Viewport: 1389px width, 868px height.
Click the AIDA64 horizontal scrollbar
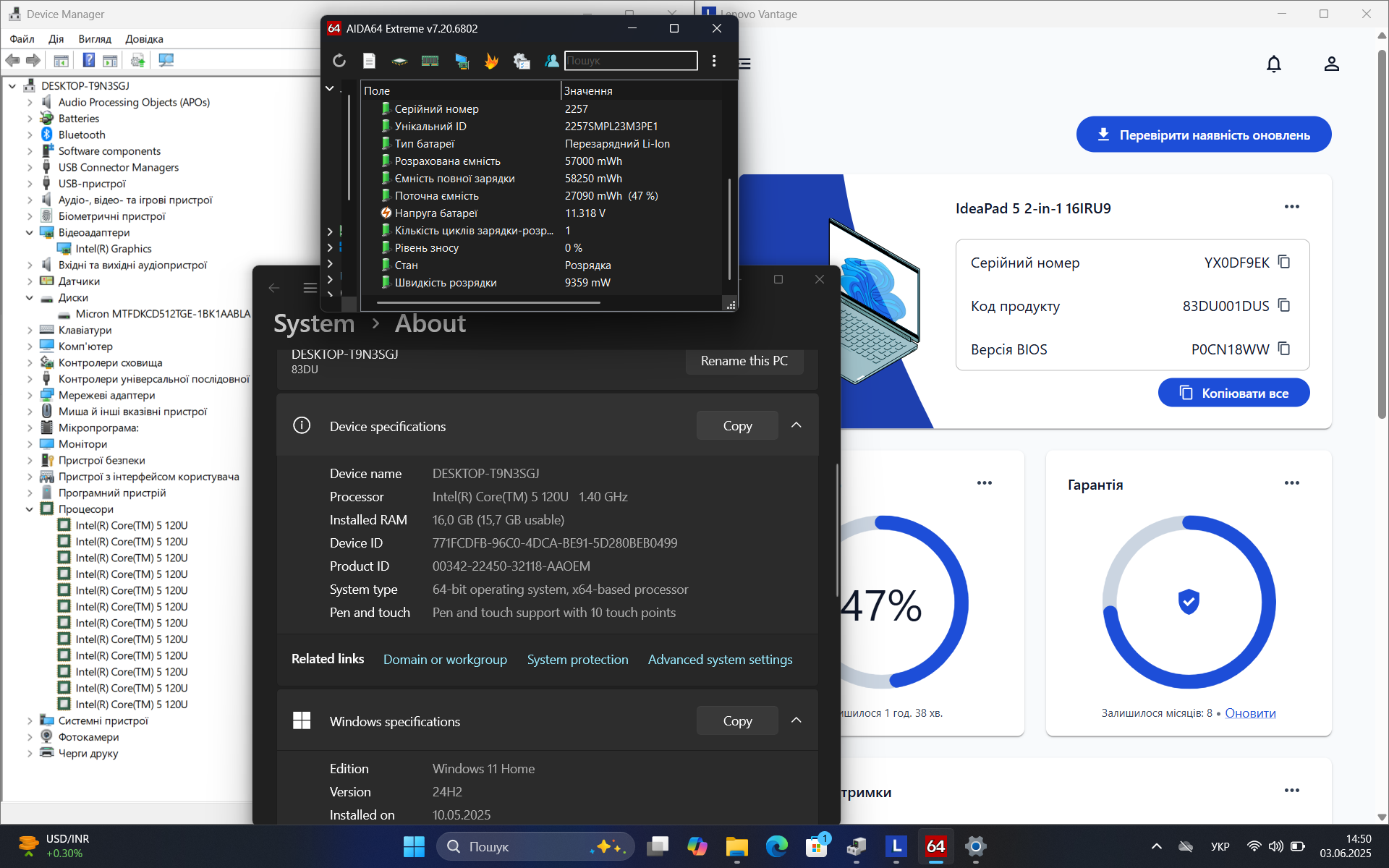pyautogui.click(x=488, y=303)
